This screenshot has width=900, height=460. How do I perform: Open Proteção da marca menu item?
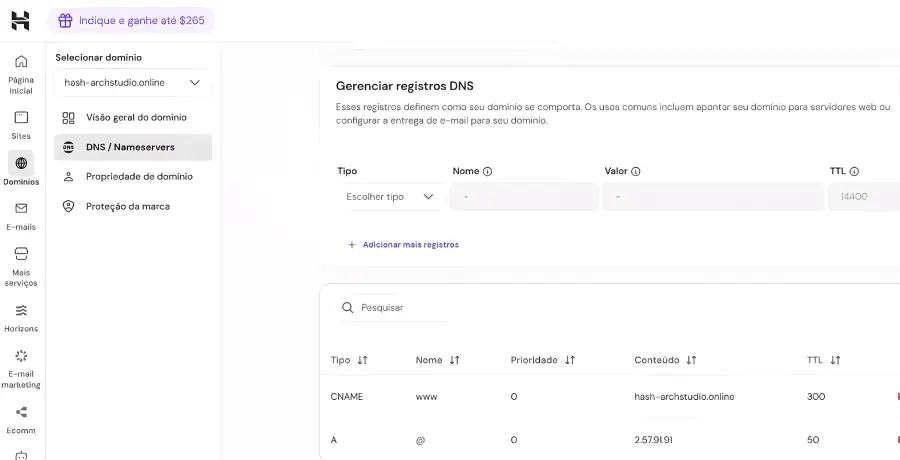(x=133, y=206)
